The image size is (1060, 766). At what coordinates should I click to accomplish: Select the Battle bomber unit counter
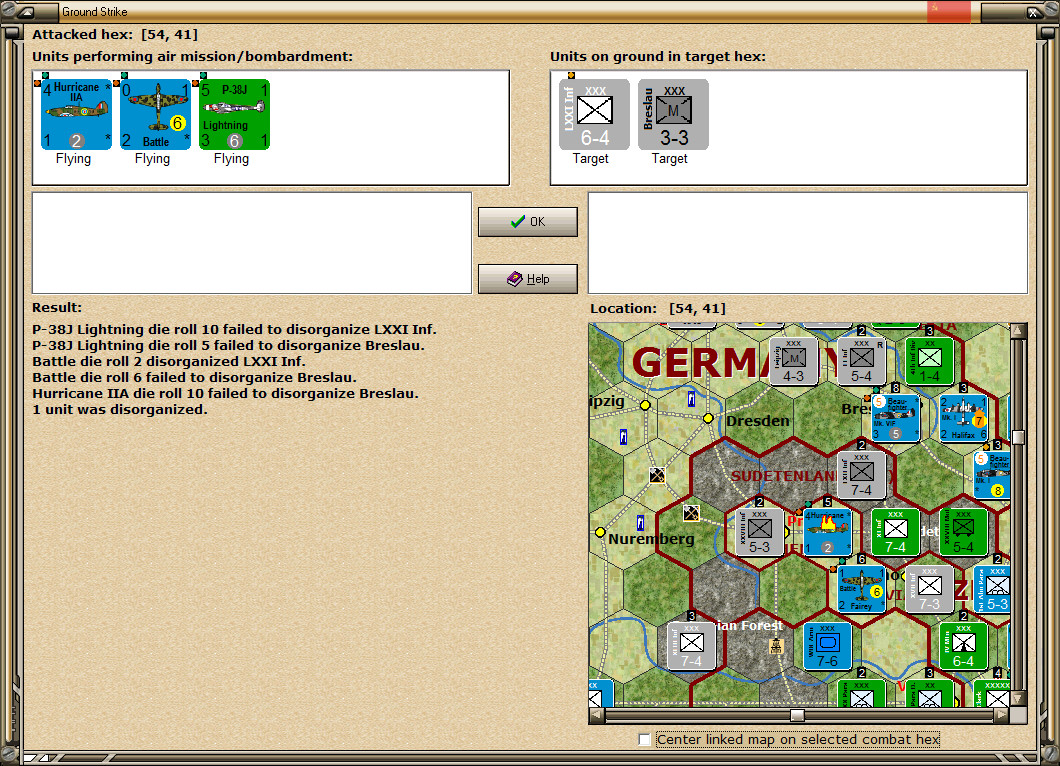pos(155,115)
